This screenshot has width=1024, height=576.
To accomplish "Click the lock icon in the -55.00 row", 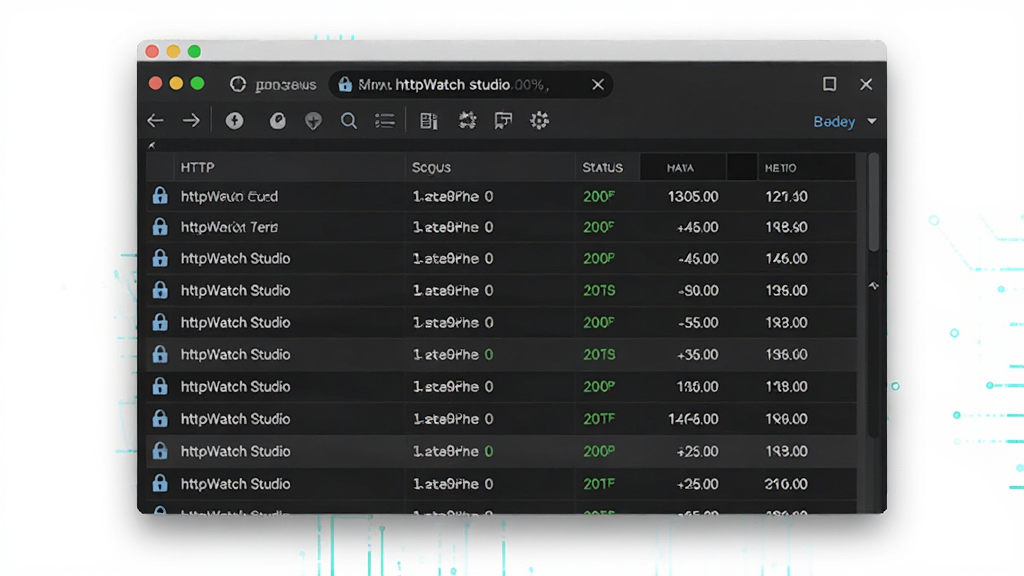I will pos(160,322).
